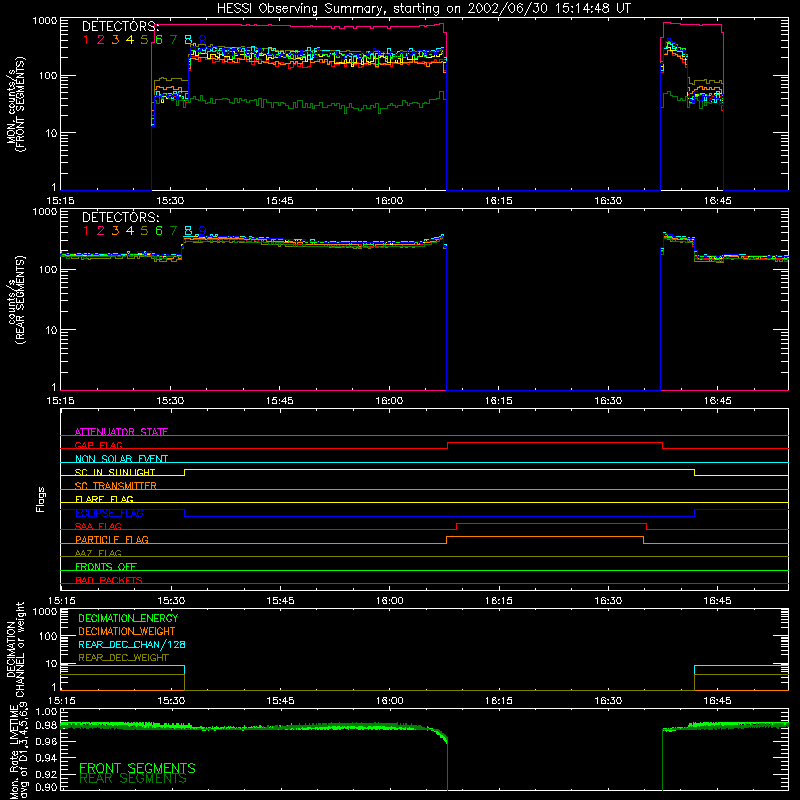Select detector 2 in the front segments legend
The width and height of the screenshot is (800, 800).
(101, 40)
